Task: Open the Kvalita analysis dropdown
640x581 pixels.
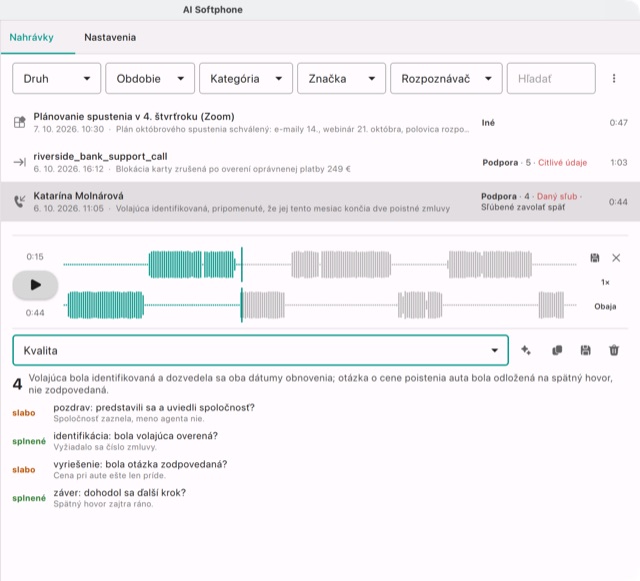Action: (x=260, y=350)
